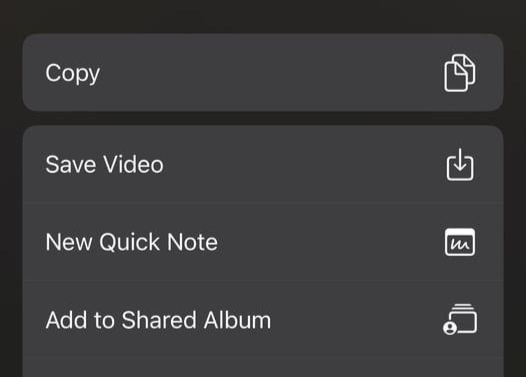Choose Copy from the share sheet
Screen dimensions: 526x377
click(x=263, y=72)
